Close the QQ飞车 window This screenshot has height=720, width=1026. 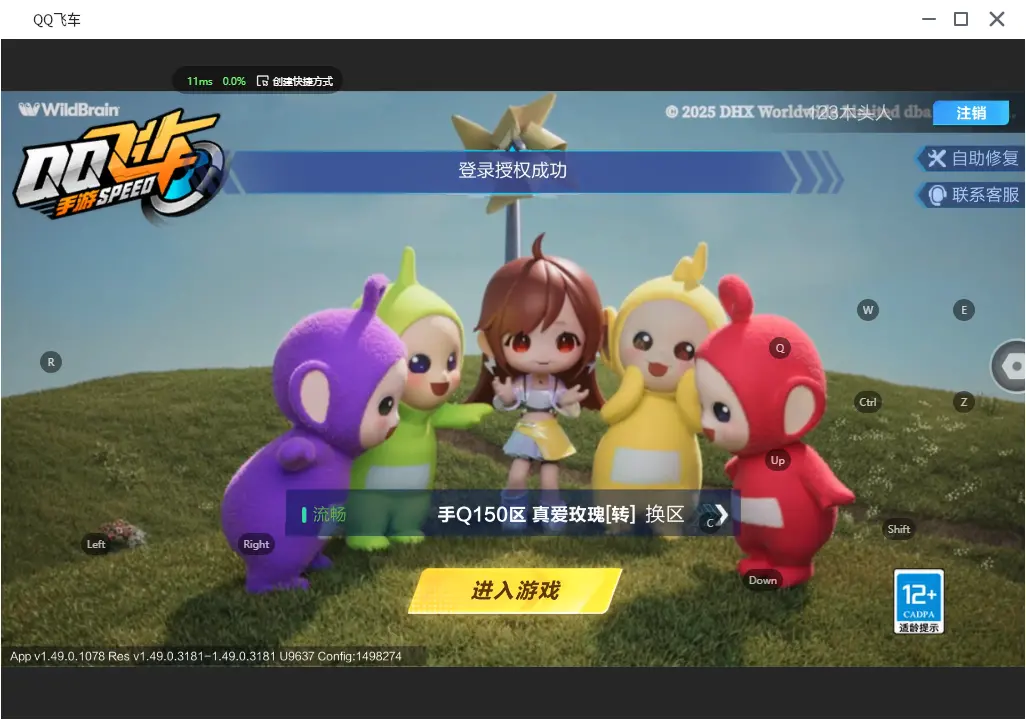click(x=997, y=19)
